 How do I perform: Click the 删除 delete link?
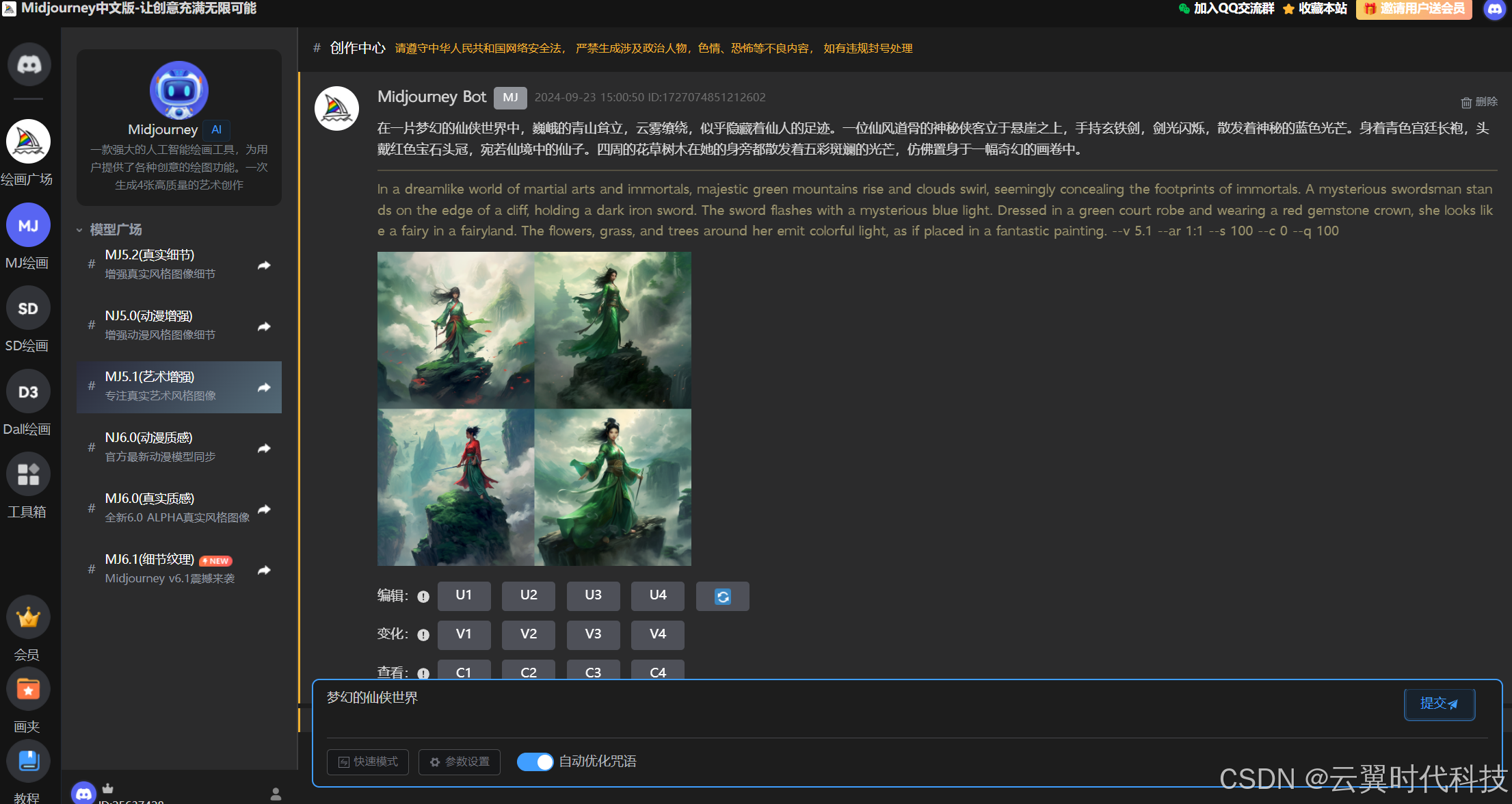1479,102
